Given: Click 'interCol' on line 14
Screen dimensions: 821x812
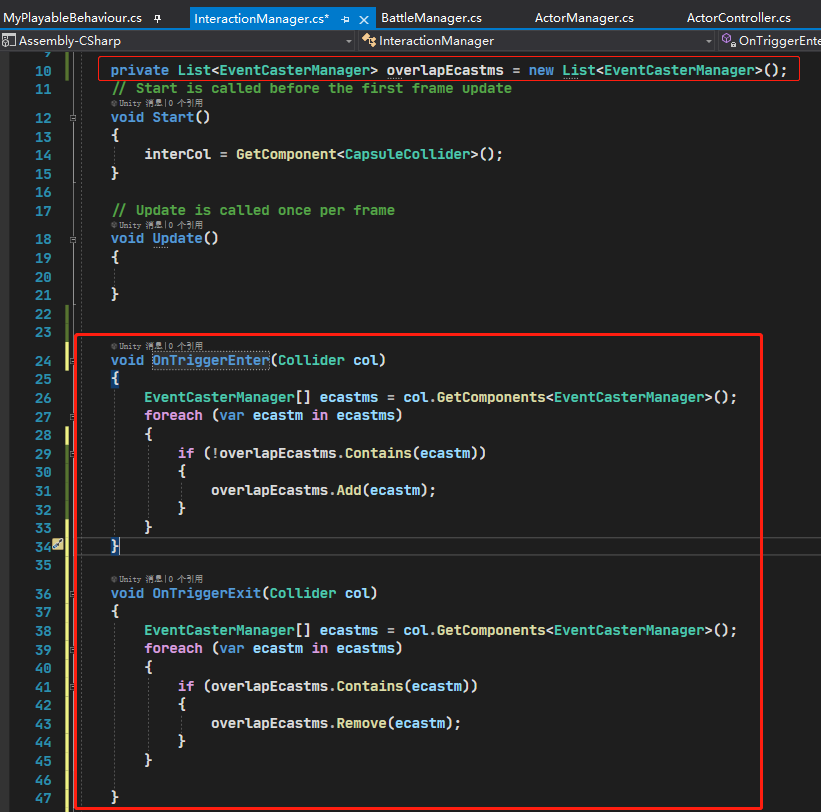Looking at the screenshot, I should point(177,154).
